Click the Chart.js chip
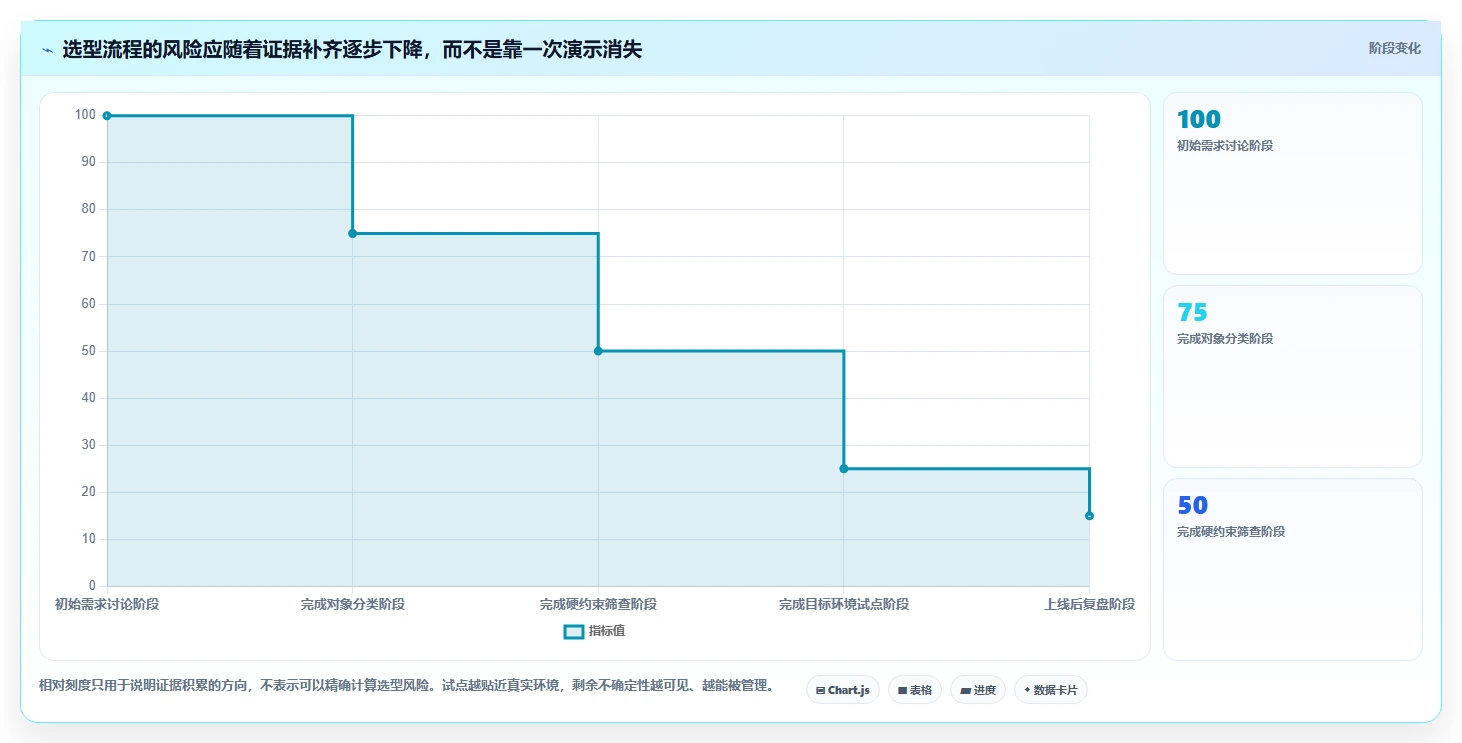The image size is (1462, 743). point(843,690)
